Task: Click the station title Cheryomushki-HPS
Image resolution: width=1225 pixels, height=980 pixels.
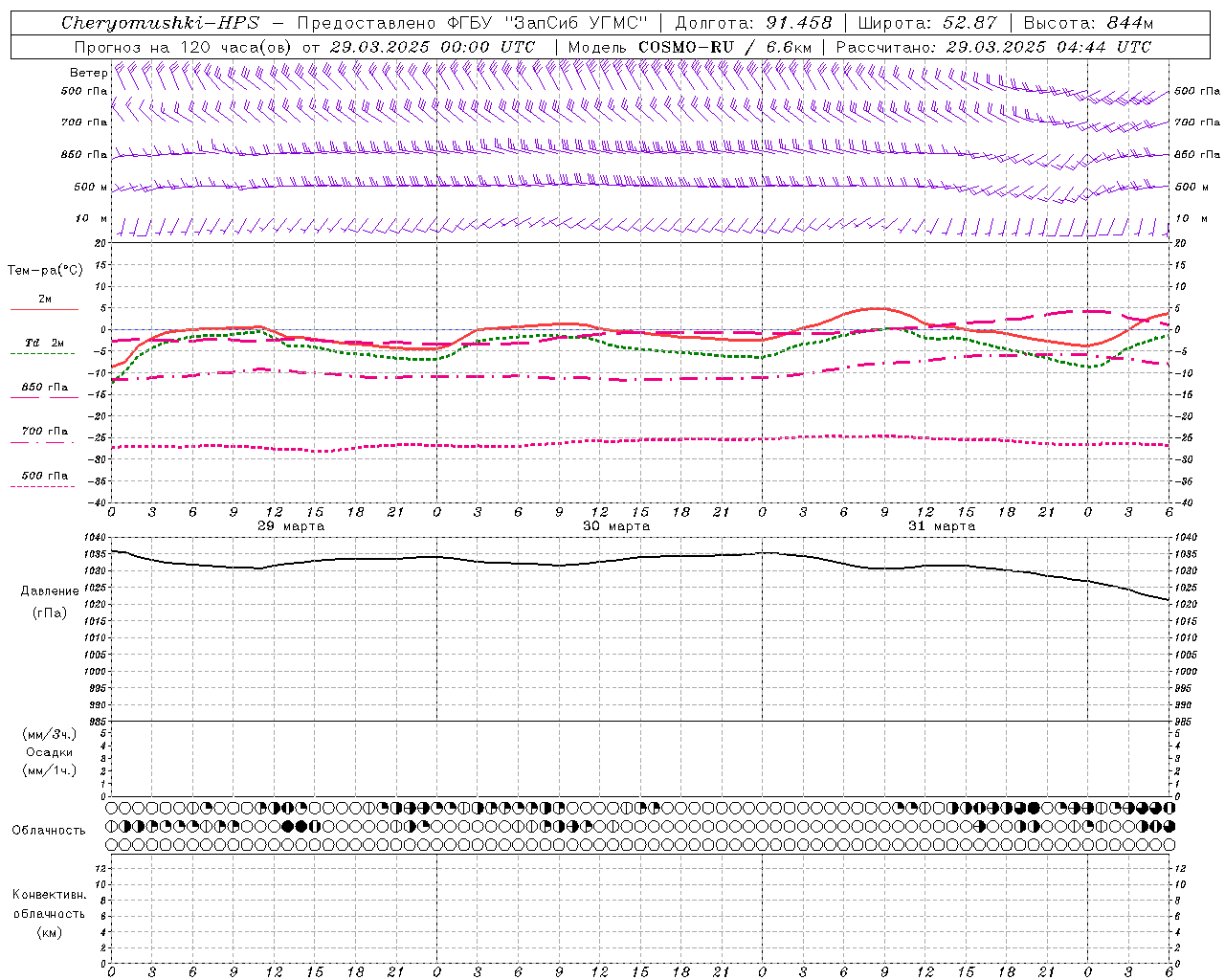Action: [x=160, y=23]
